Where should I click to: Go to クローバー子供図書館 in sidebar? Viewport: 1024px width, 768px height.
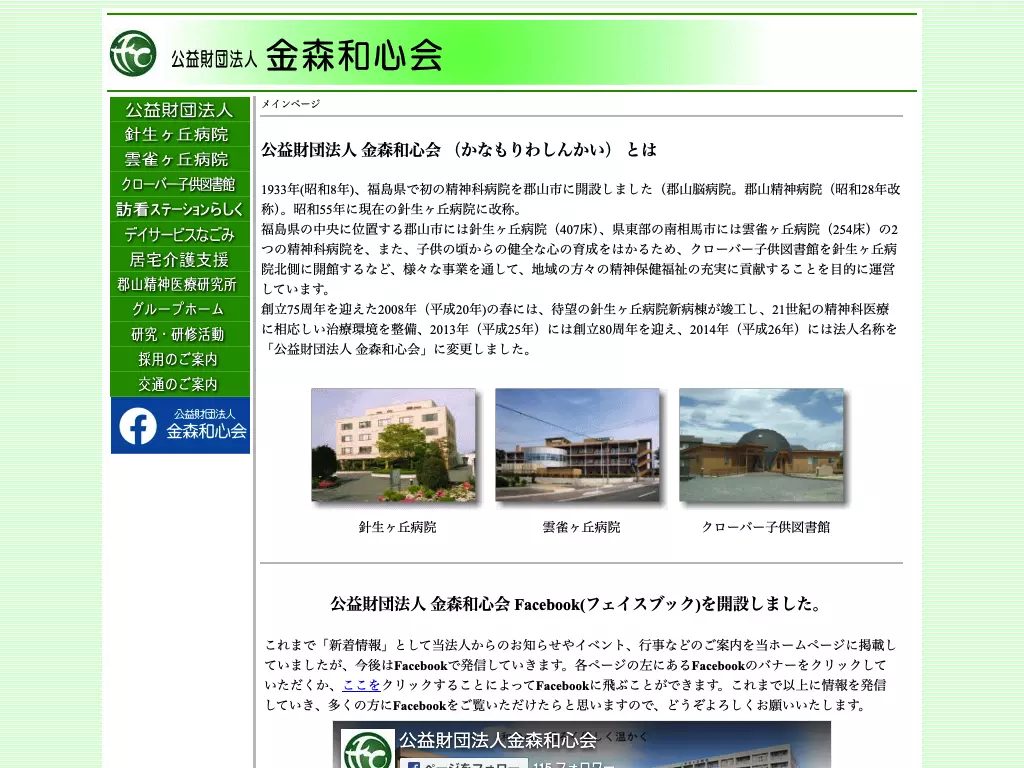pos(180,184)
